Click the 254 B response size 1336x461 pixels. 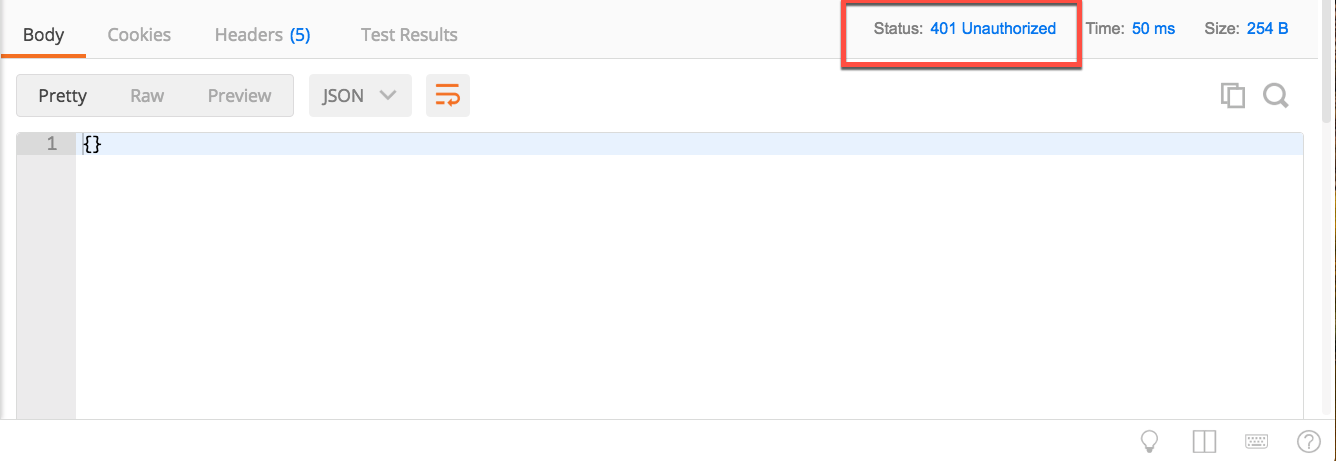point(1267,29)
